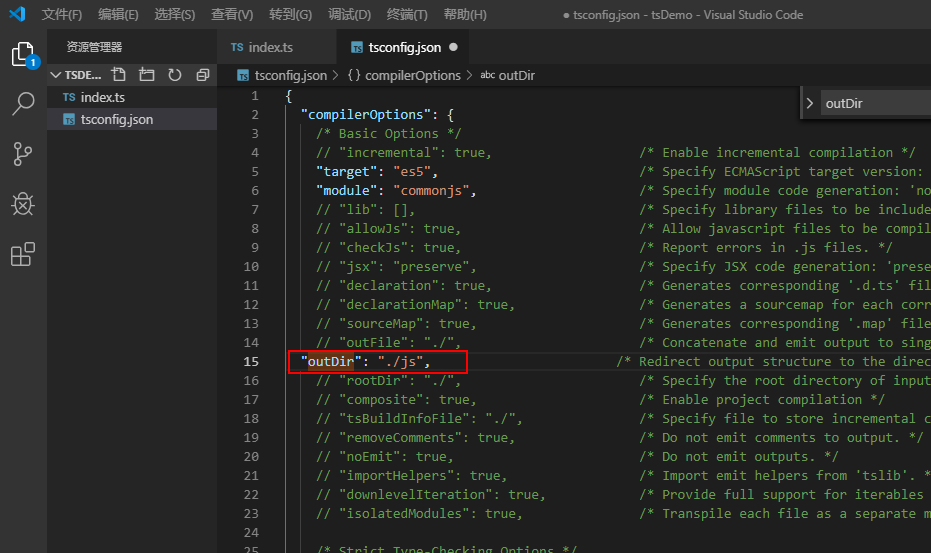Click the commented "incremental" line 4
This screenshot has height=553, width=931.
pos(404,153)
